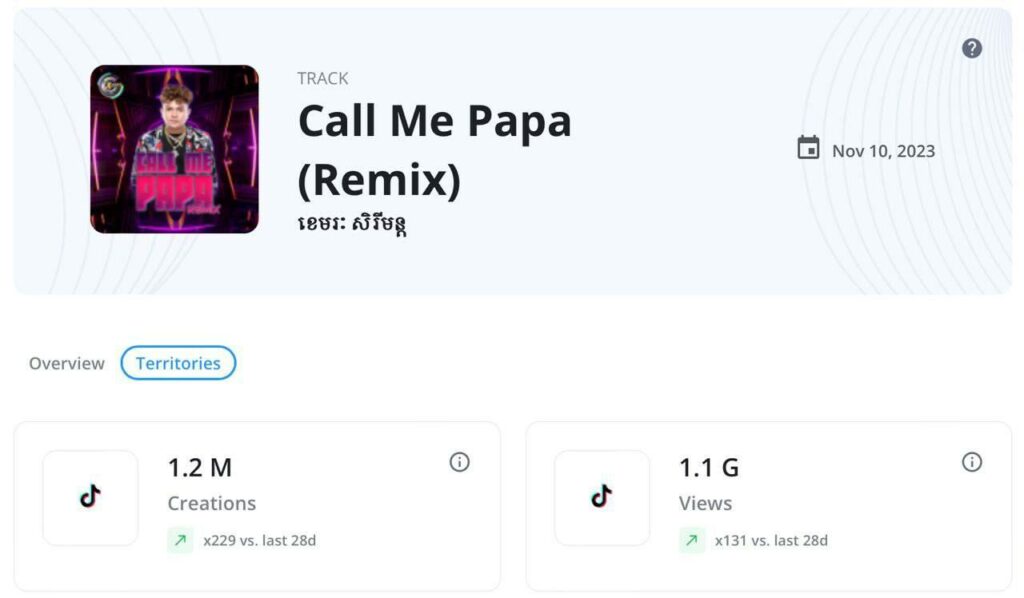Open the Call Me Papa album artwork
This screenshot has width=1024, height=598.
[174, 150]
